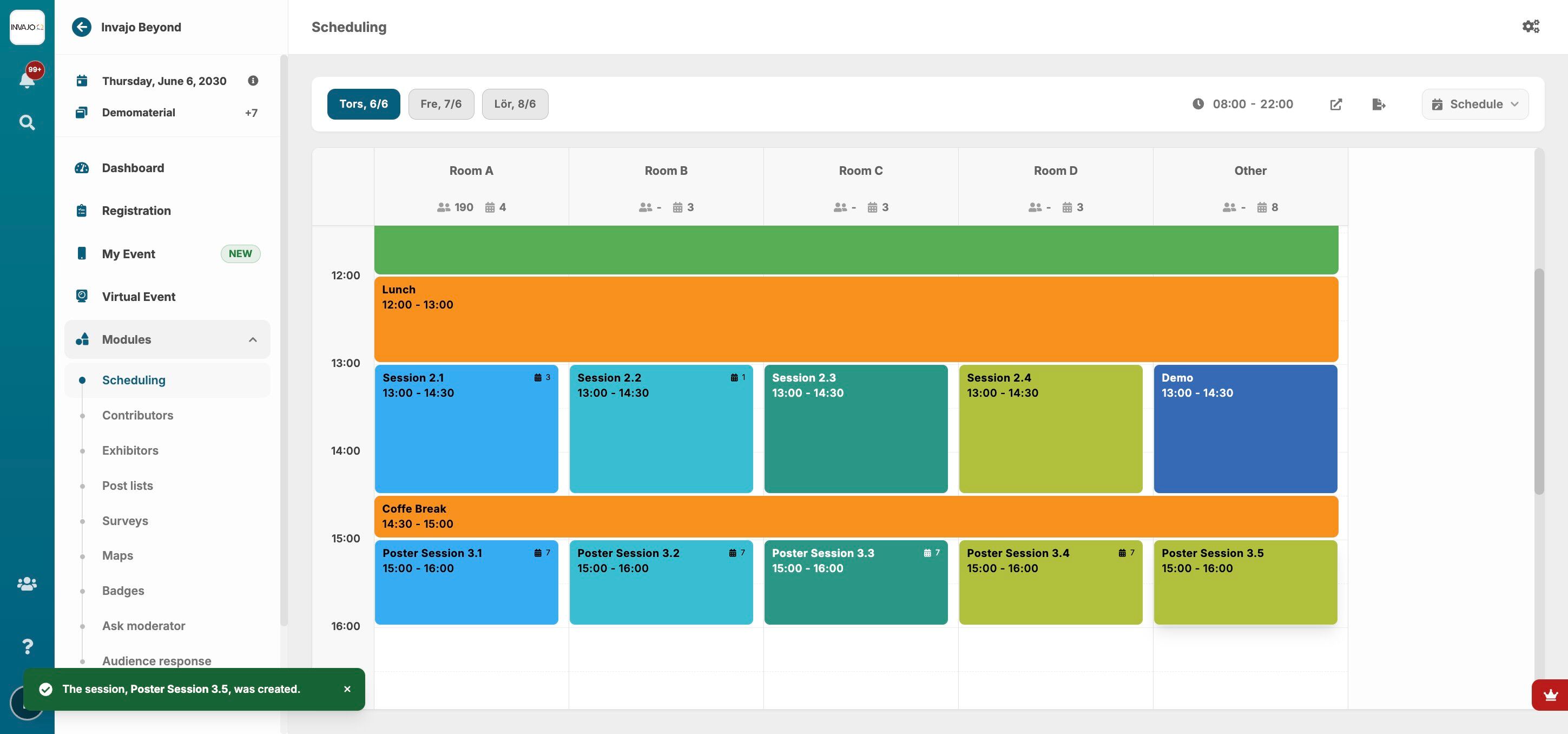The width and height of the screenshot is (1568, 734).
Task: Open scheduling settings gears icon
Action: coord(1530,26)
